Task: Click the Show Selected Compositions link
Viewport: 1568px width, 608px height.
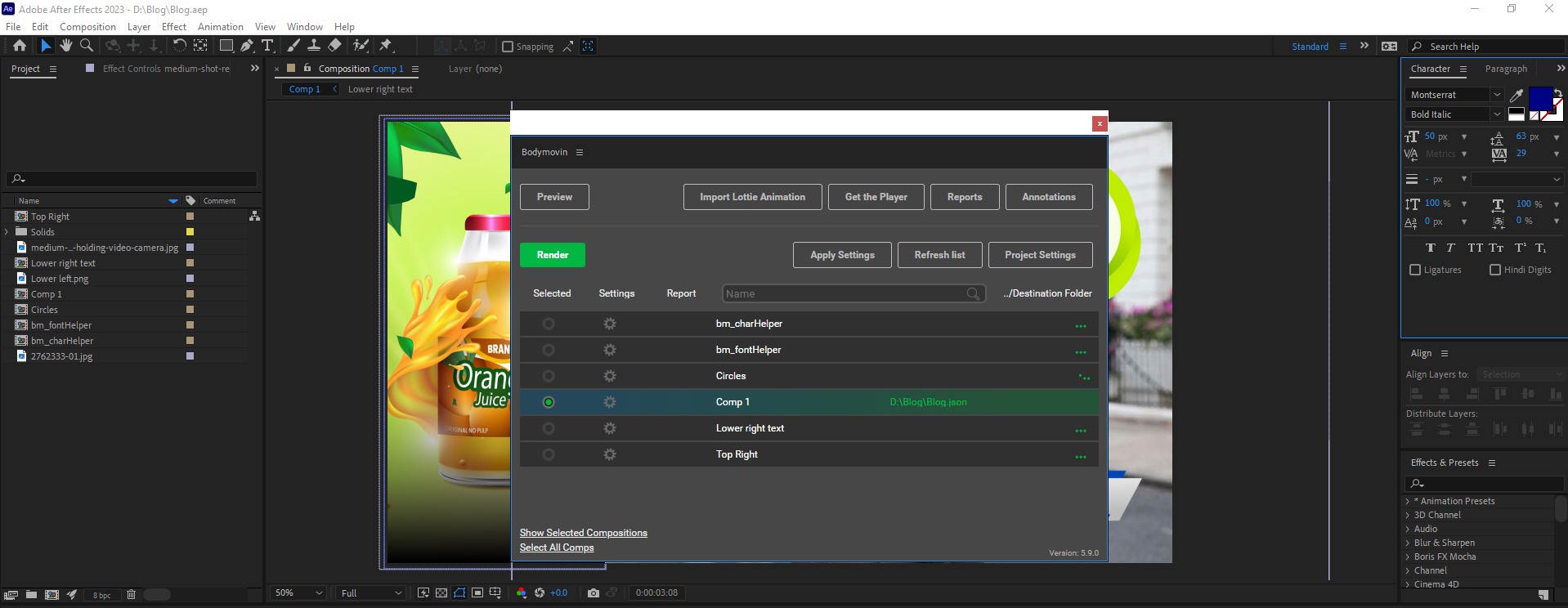Action: tap(584, 533)
